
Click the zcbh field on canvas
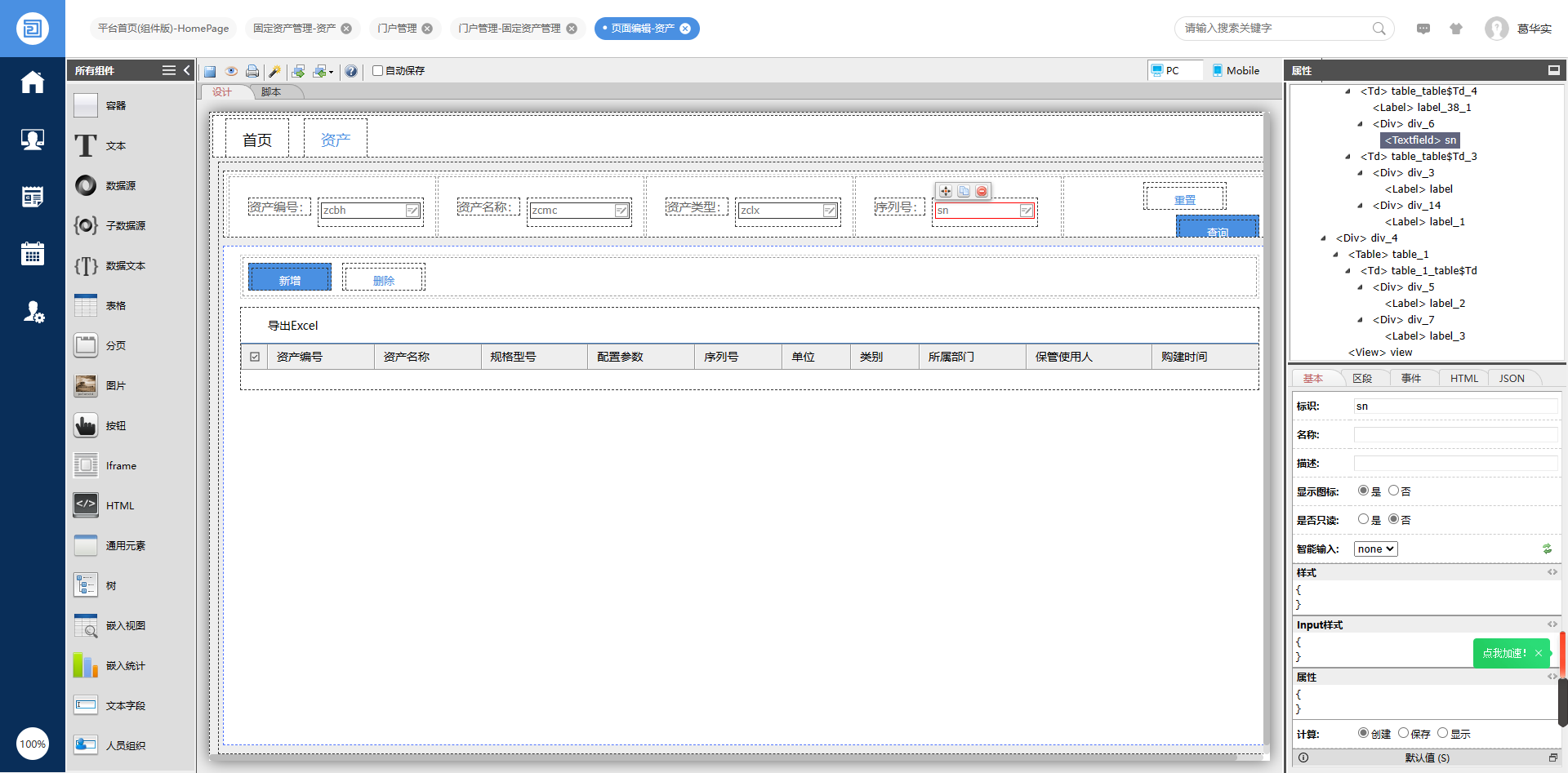[x=371, y=211]
